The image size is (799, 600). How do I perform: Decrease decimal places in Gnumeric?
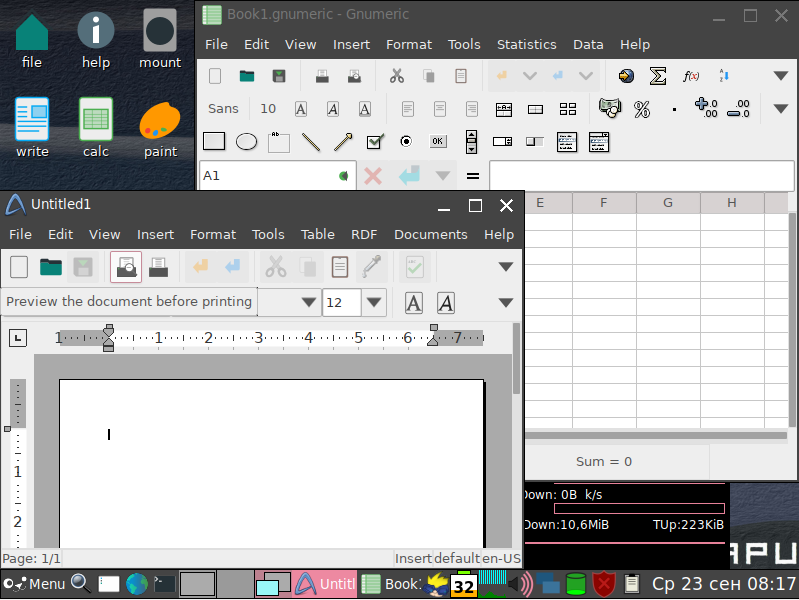point(738,108)
